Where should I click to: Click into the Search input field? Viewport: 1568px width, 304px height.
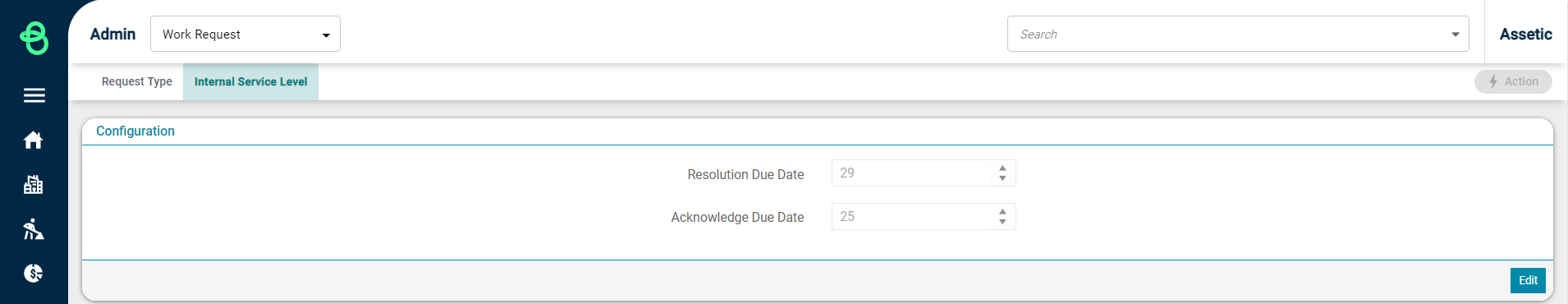point(1227,35)
